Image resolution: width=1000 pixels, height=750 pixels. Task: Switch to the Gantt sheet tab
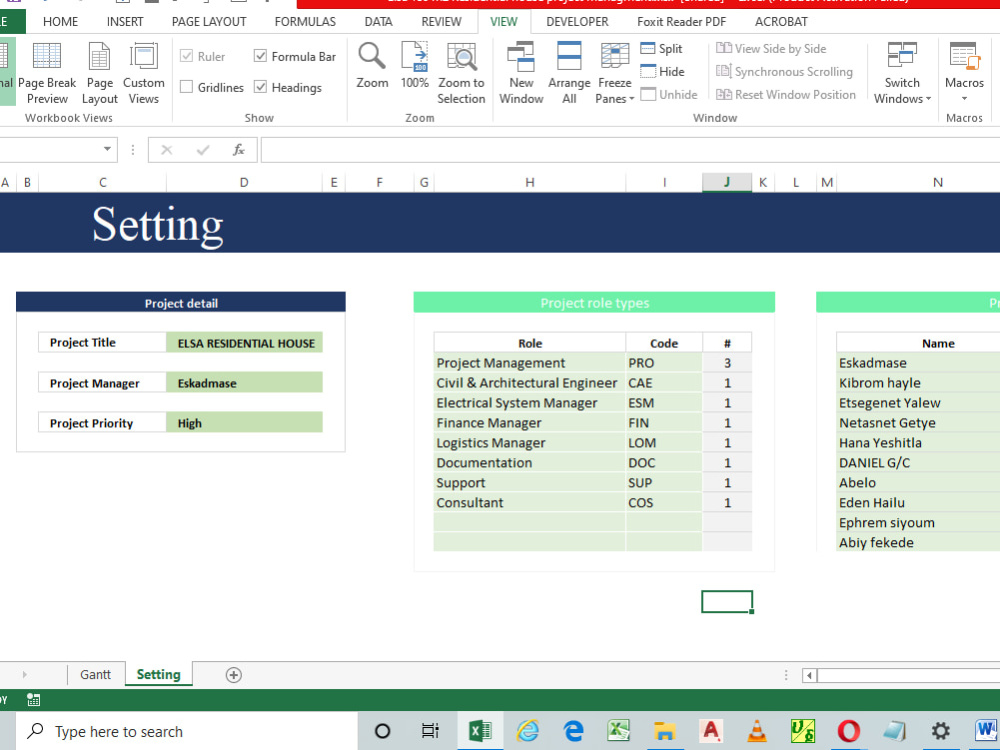tap(96, 675)
